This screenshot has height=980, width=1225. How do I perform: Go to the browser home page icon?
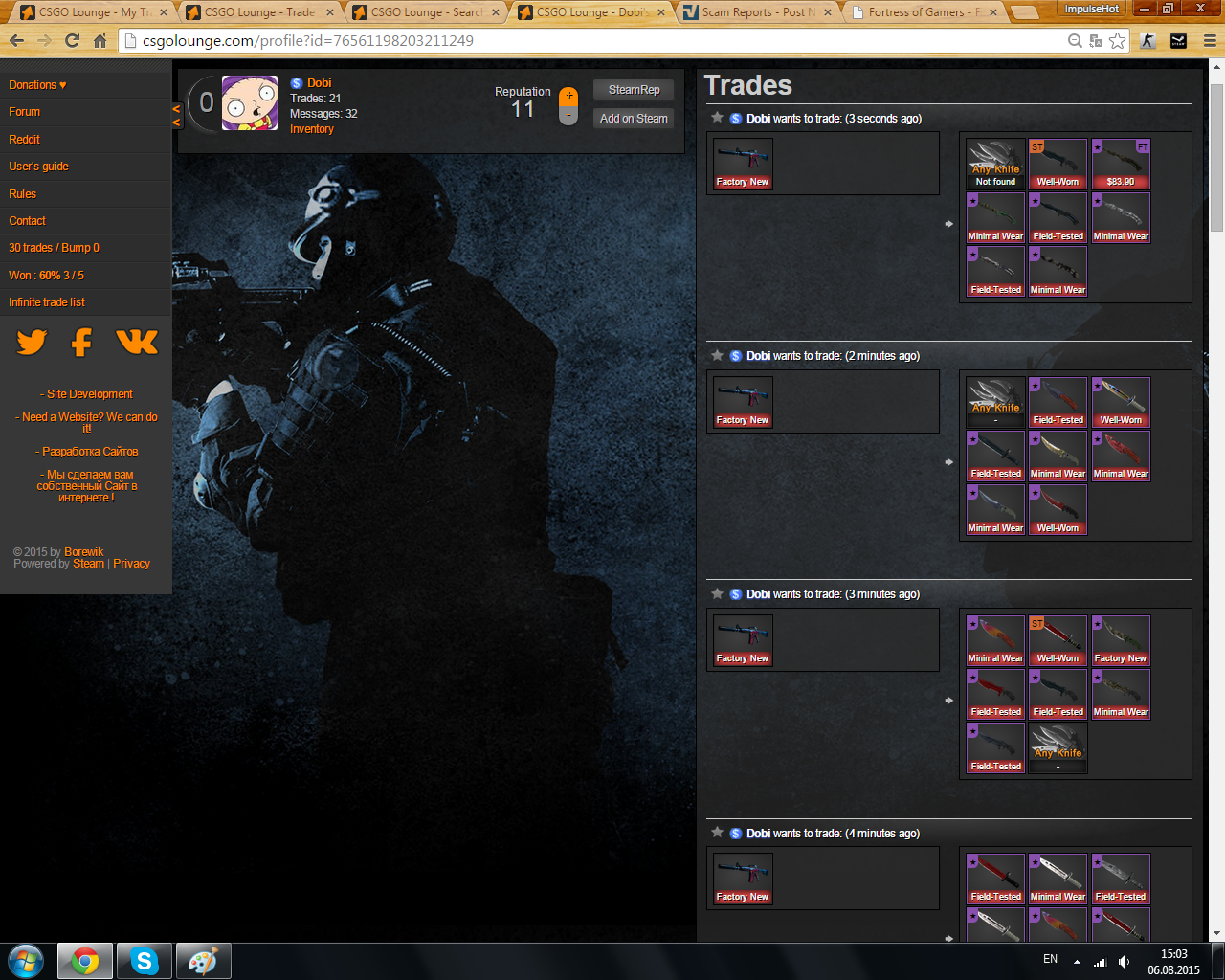tap(100, 41)
